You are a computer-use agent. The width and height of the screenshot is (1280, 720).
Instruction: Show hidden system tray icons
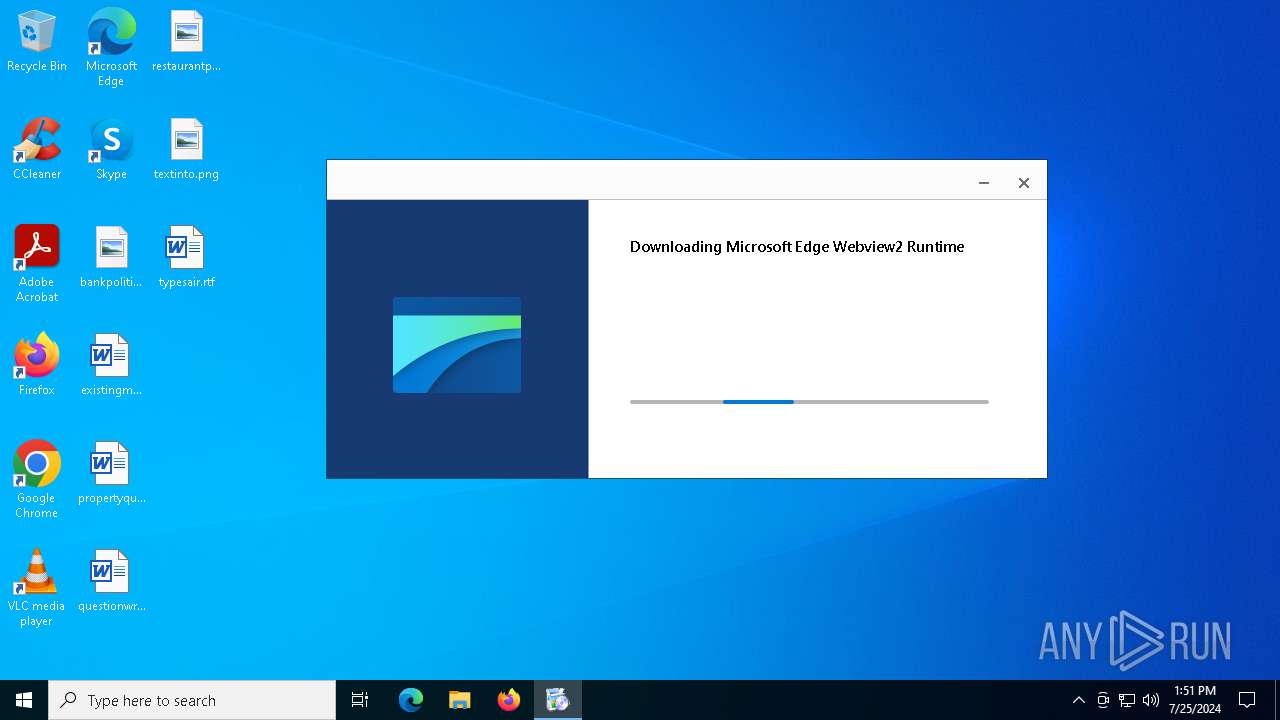pos(1078,700)
